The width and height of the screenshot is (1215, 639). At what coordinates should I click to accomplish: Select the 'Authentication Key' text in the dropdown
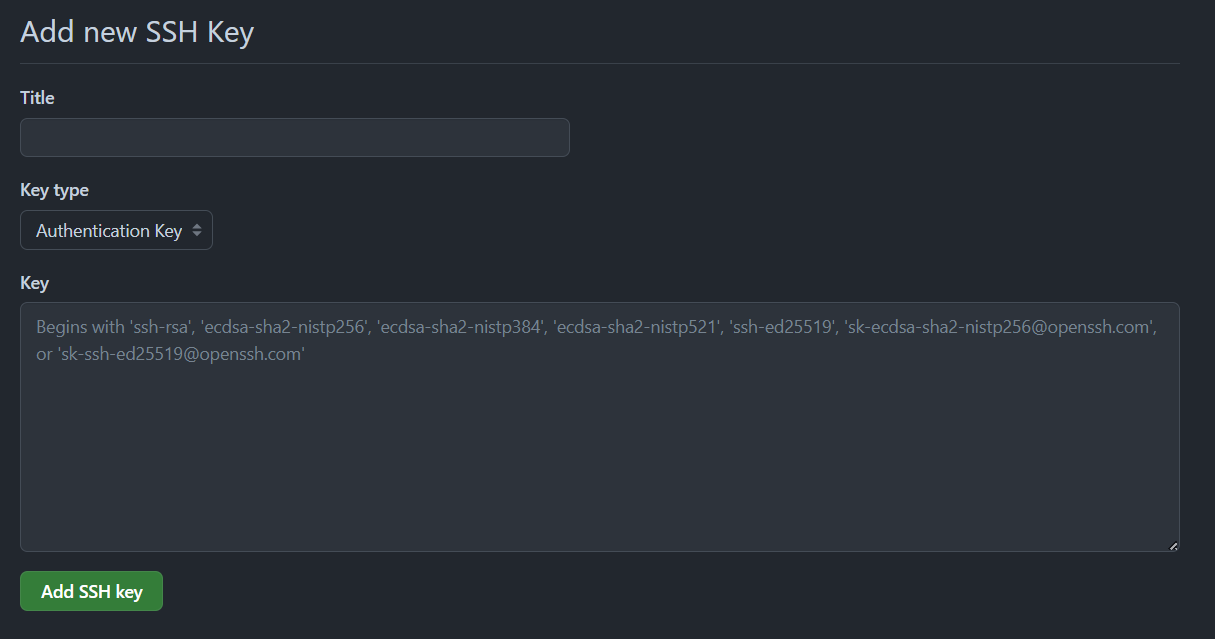[108, 231]
